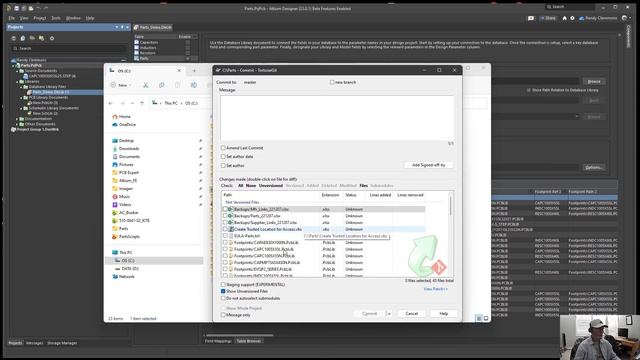The image size is (640, 360).
Task: Click Cut scissors icon in File Explorer
Action: click(145, 85)
